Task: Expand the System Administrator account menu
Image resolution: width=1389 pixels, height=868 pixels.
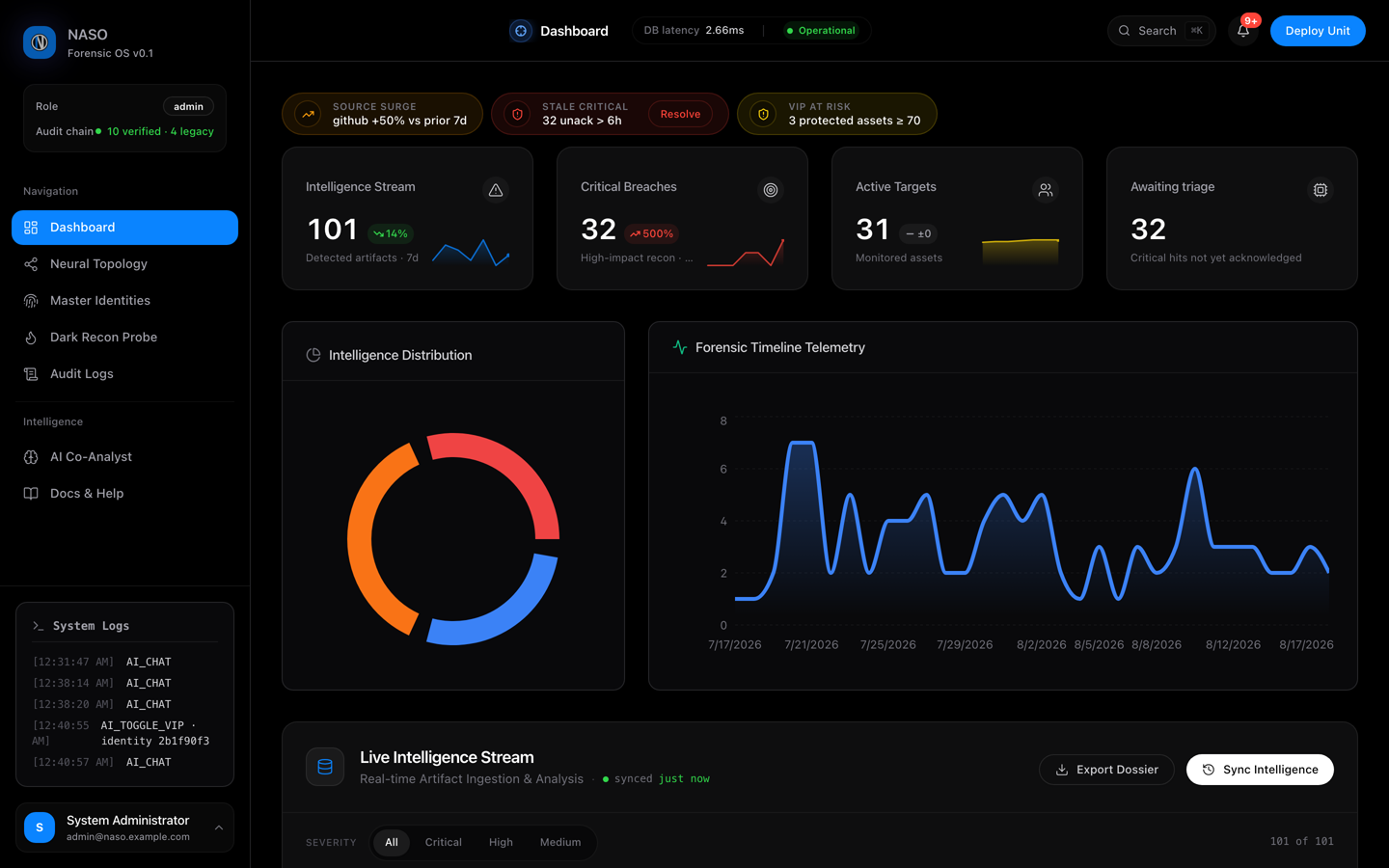Action: click(219, 827)
